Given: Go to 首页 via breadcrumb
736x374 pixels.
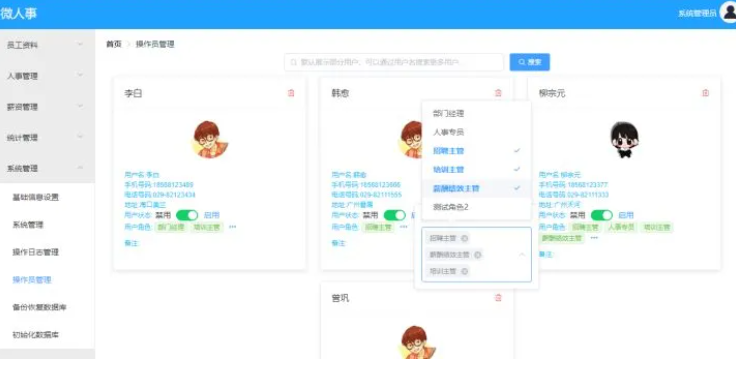Looking at the screenshot, I should (x=114, y=45).
